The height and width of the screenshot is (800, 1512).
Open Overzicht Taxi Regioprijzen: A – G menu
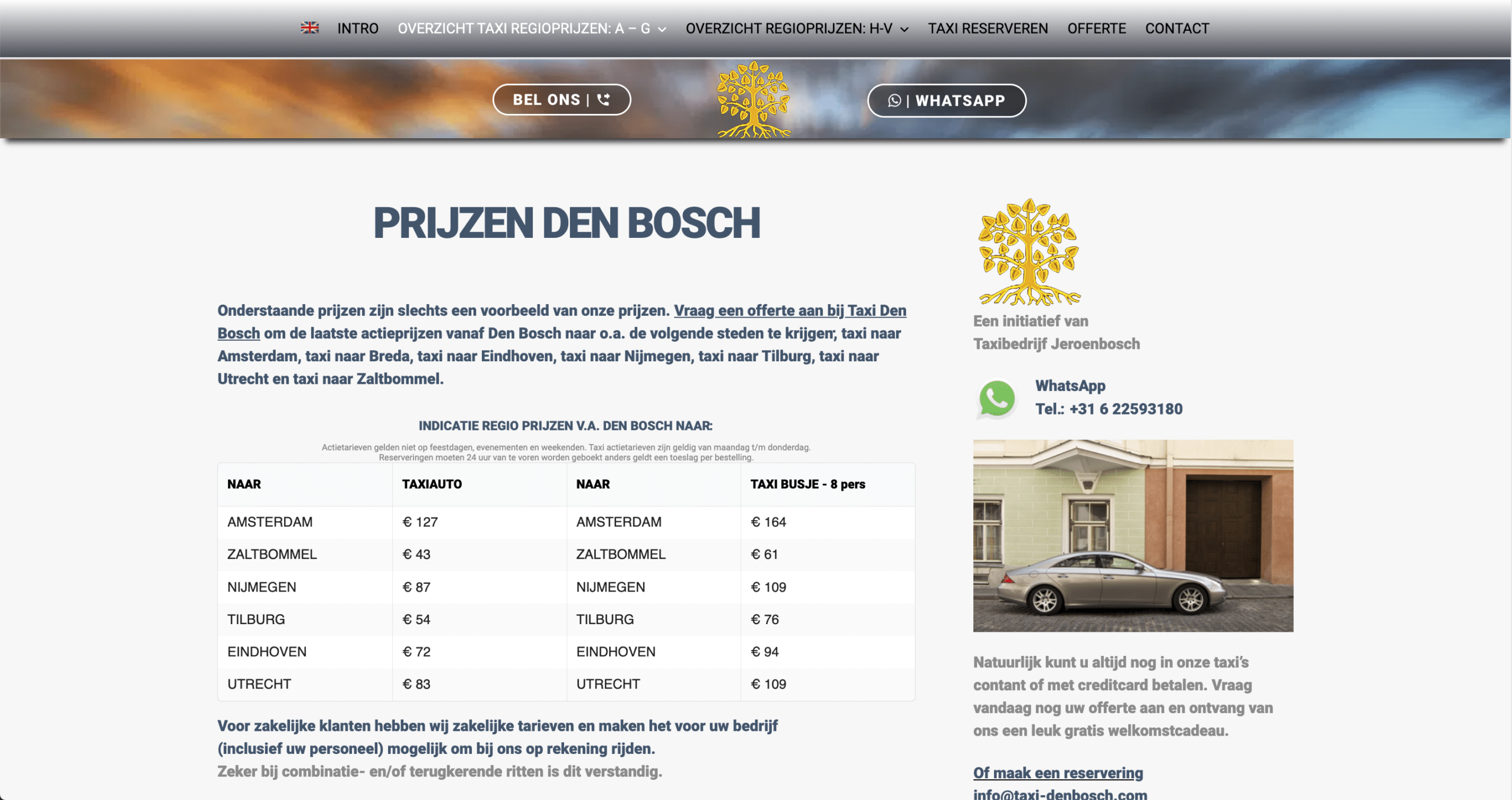(x=523, y=28)
